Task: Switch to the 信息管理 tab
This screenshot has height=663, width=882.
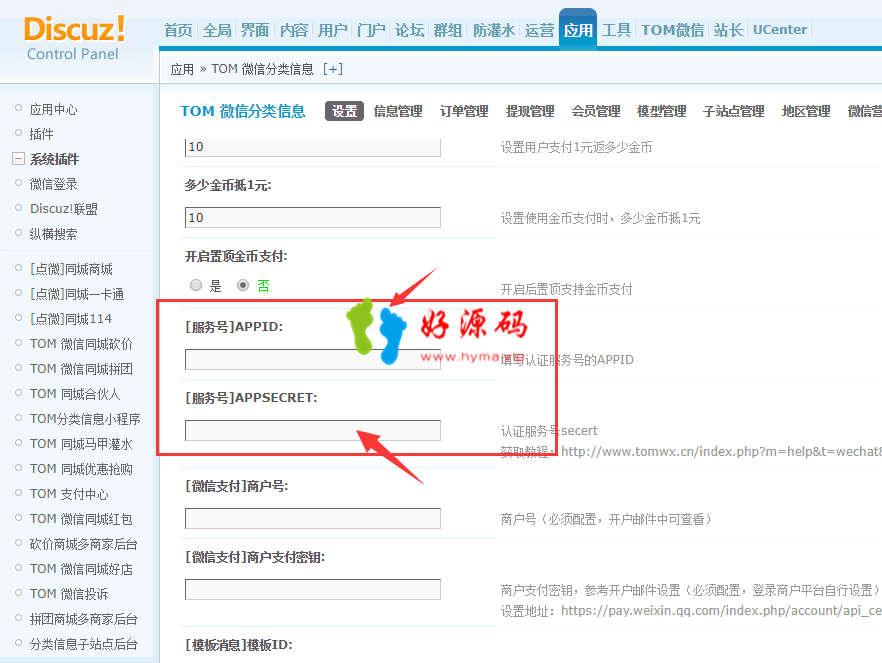Action: click(398, 111)
